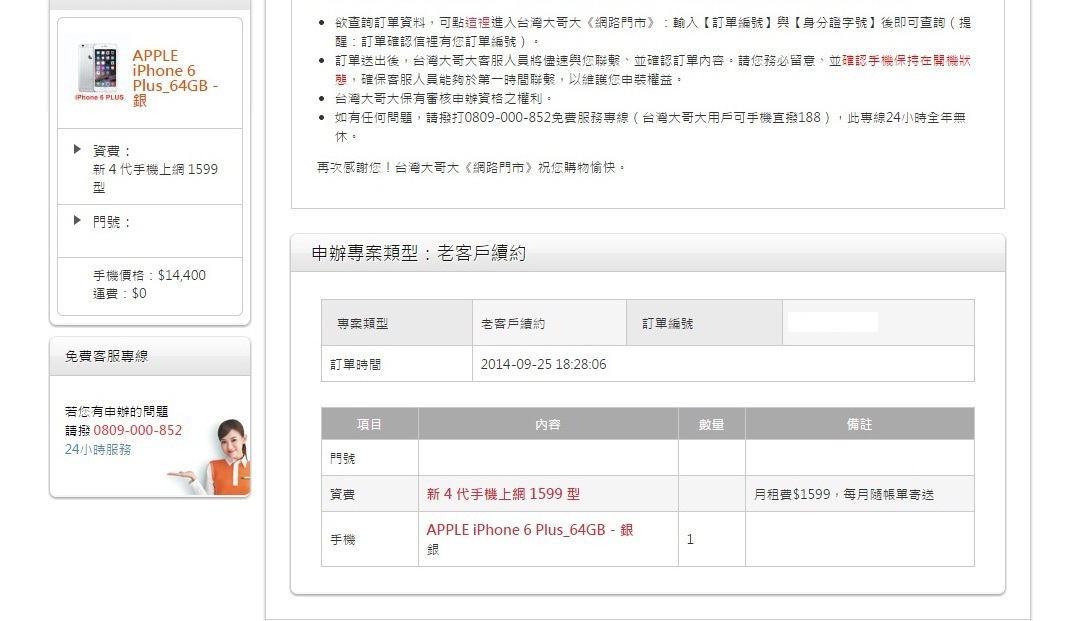Click the 資費 row label in order table
This screenshot has width=1082, height=621.
369,494
